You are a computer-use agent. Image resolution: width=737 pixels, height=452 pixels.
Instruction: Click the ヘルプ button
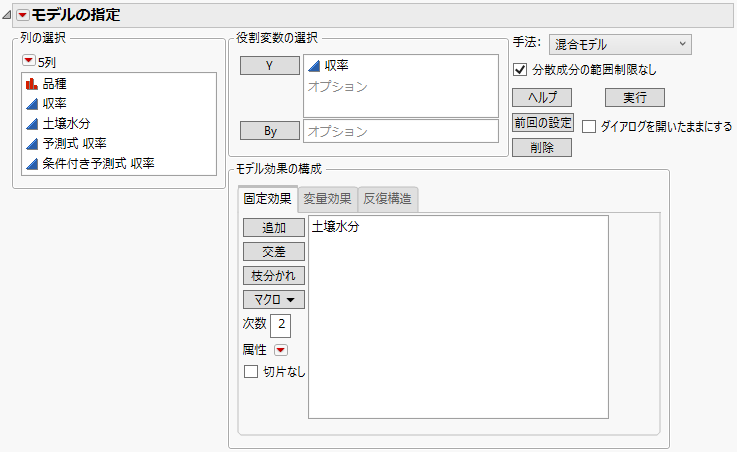pos(542,98)
